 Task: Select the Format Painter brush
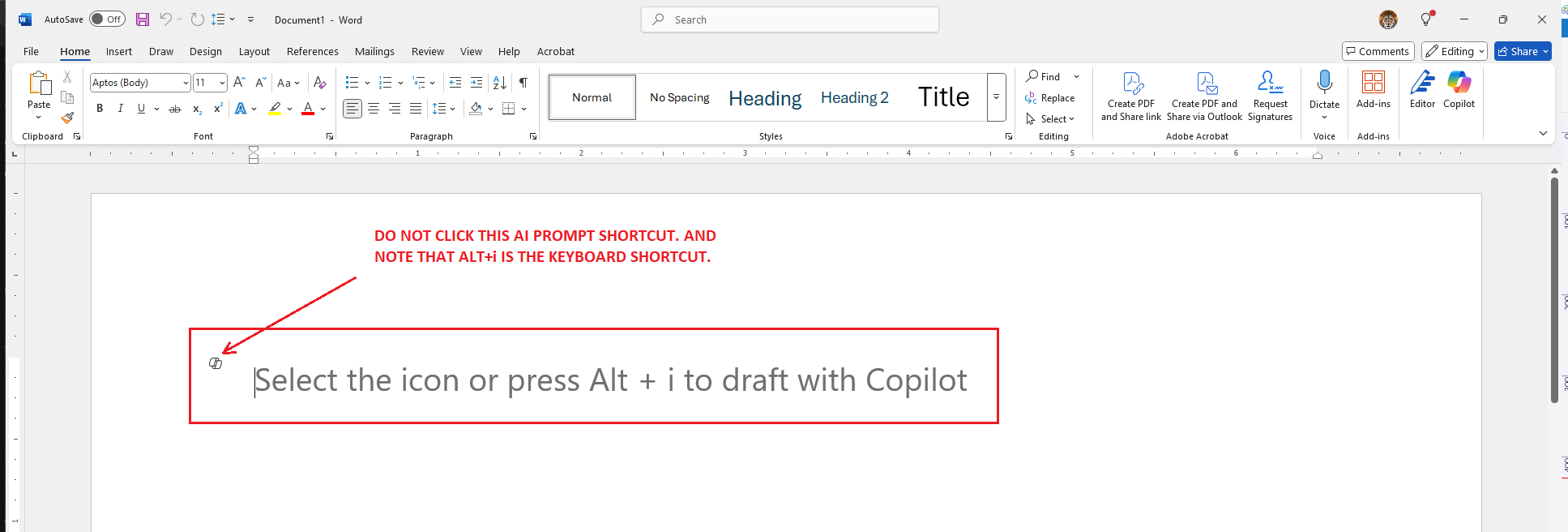point(67,118)
